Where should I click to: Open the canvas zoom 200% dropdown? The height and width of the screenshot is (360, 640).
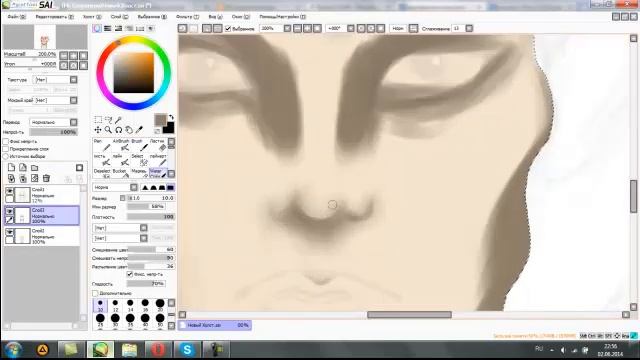coord(287,28)
